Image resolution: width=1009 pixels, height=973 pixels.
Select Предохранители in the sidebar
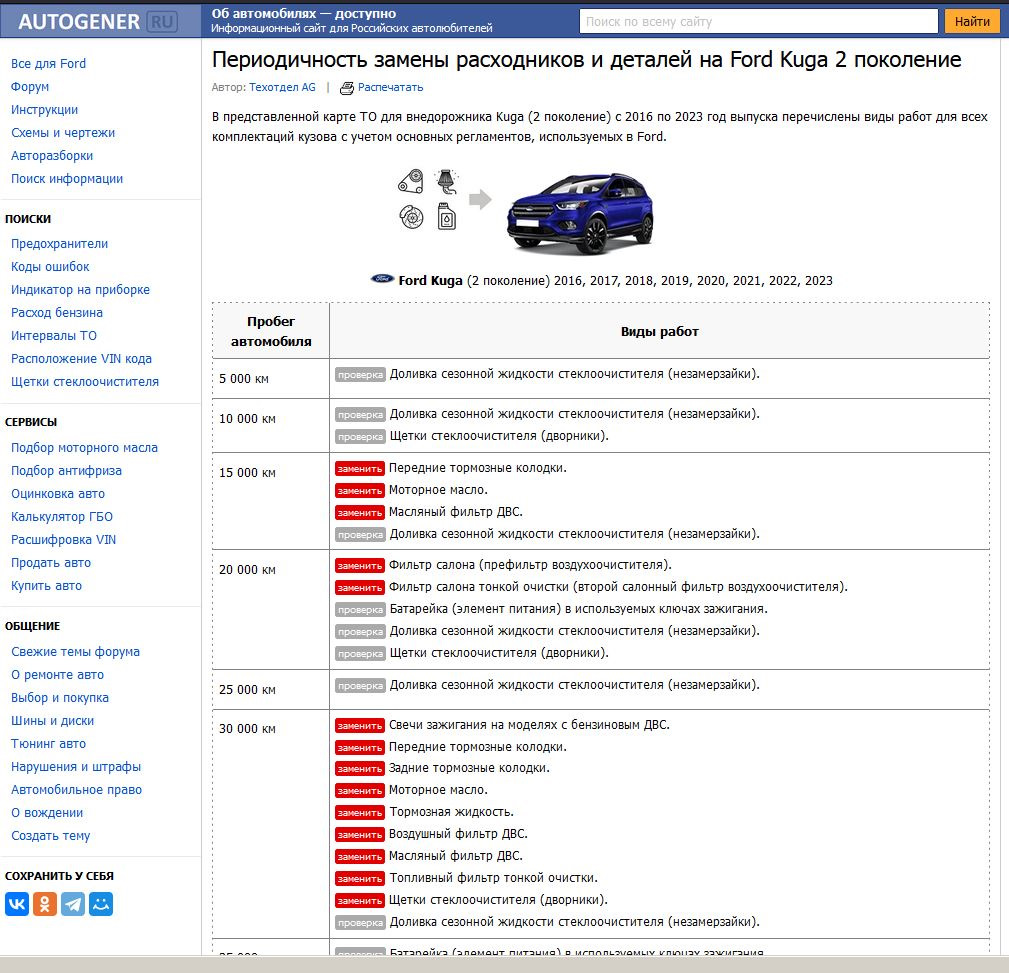(59, 244)
